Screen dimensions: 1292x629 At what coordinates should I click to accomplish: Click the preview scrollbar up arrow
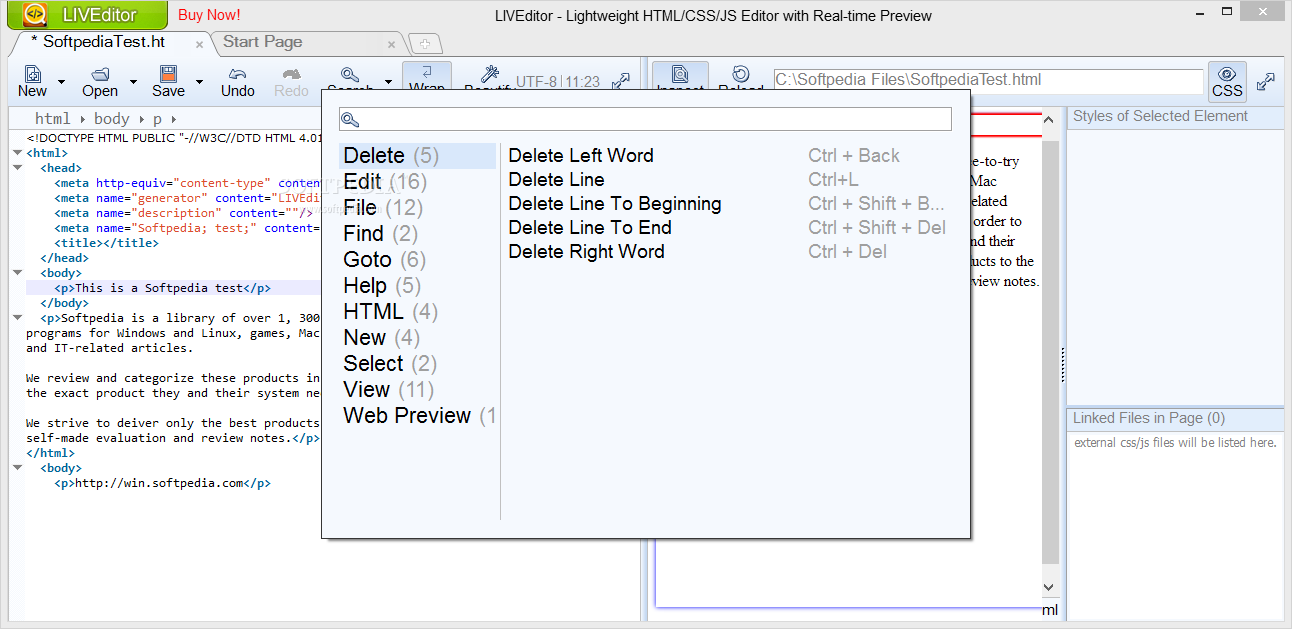[1049, 120]
